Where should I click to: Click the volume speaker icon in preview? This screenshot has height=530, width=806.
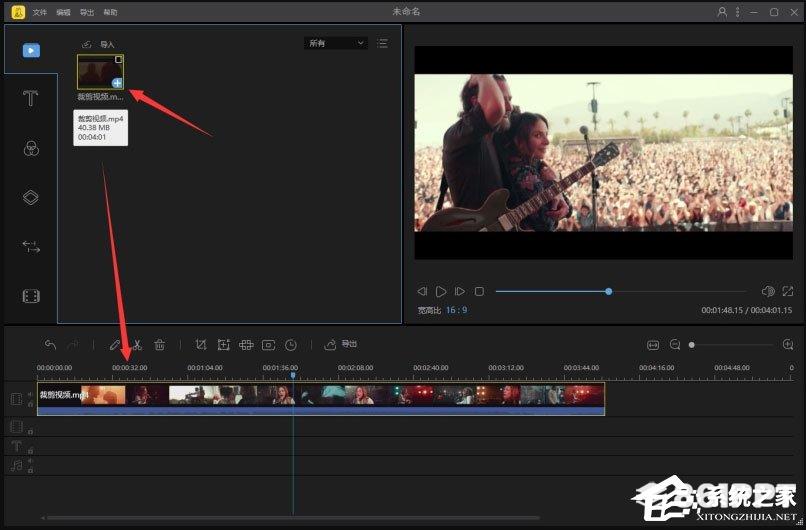coord(768,291)
